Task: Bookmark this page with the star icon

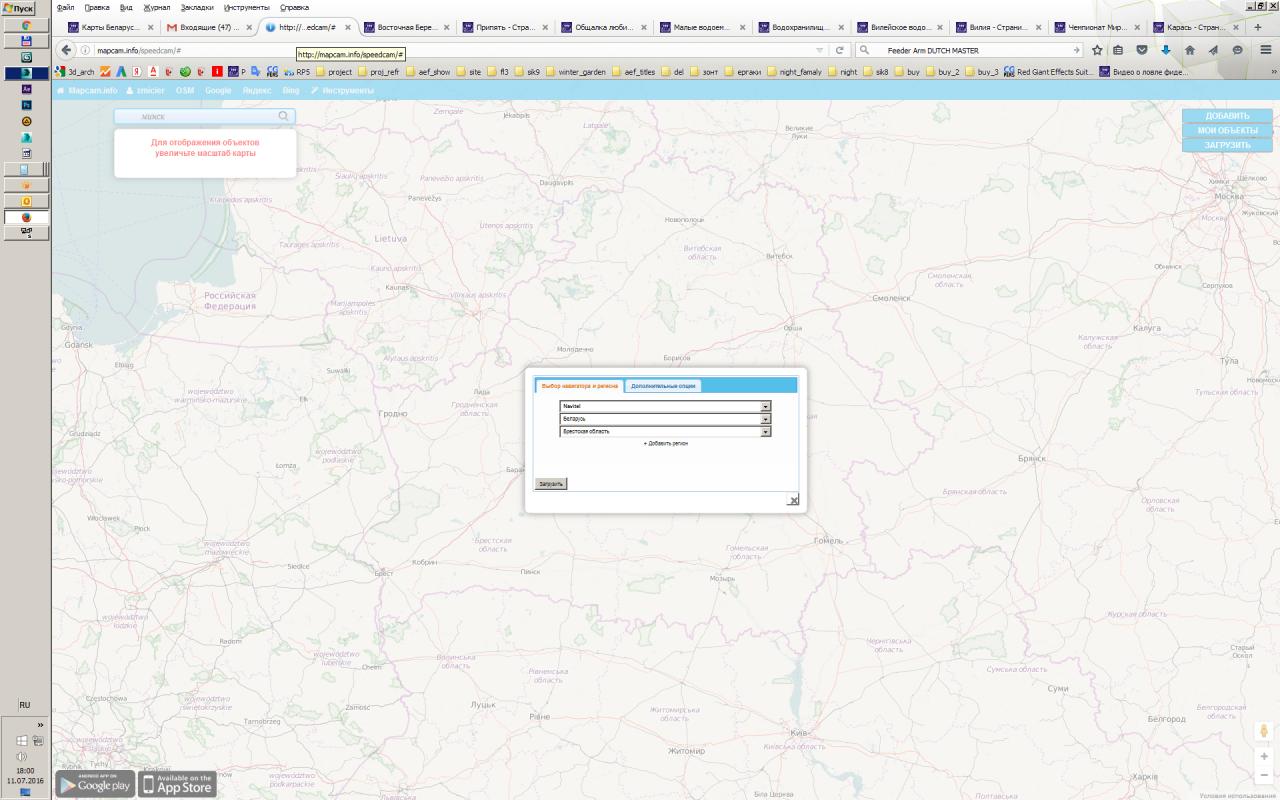Action: 1097,50
